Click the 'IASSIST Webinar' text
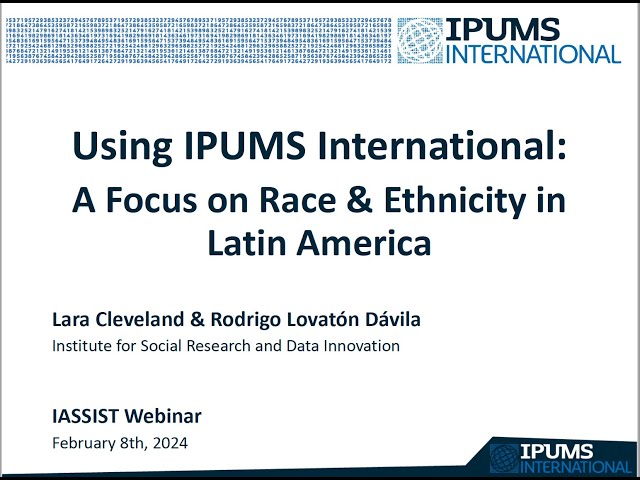 [127, 416]
